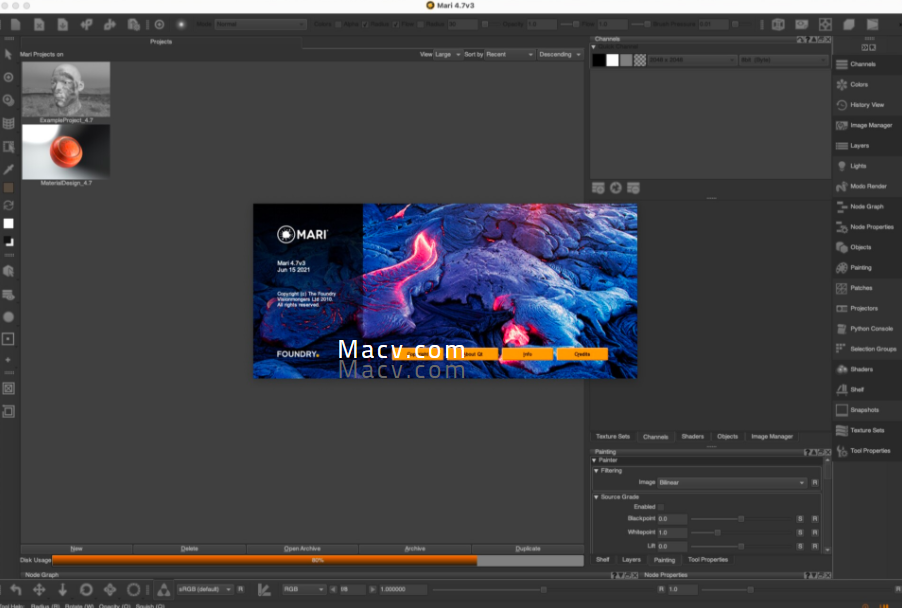Viewport: 902px width, 608px height.
Task: Click the Duplicate project button
Action: 527,548
